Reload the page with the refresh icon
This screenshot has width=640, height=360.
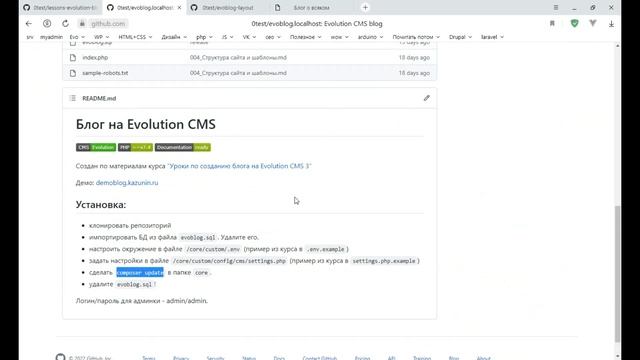coord(65,24)
